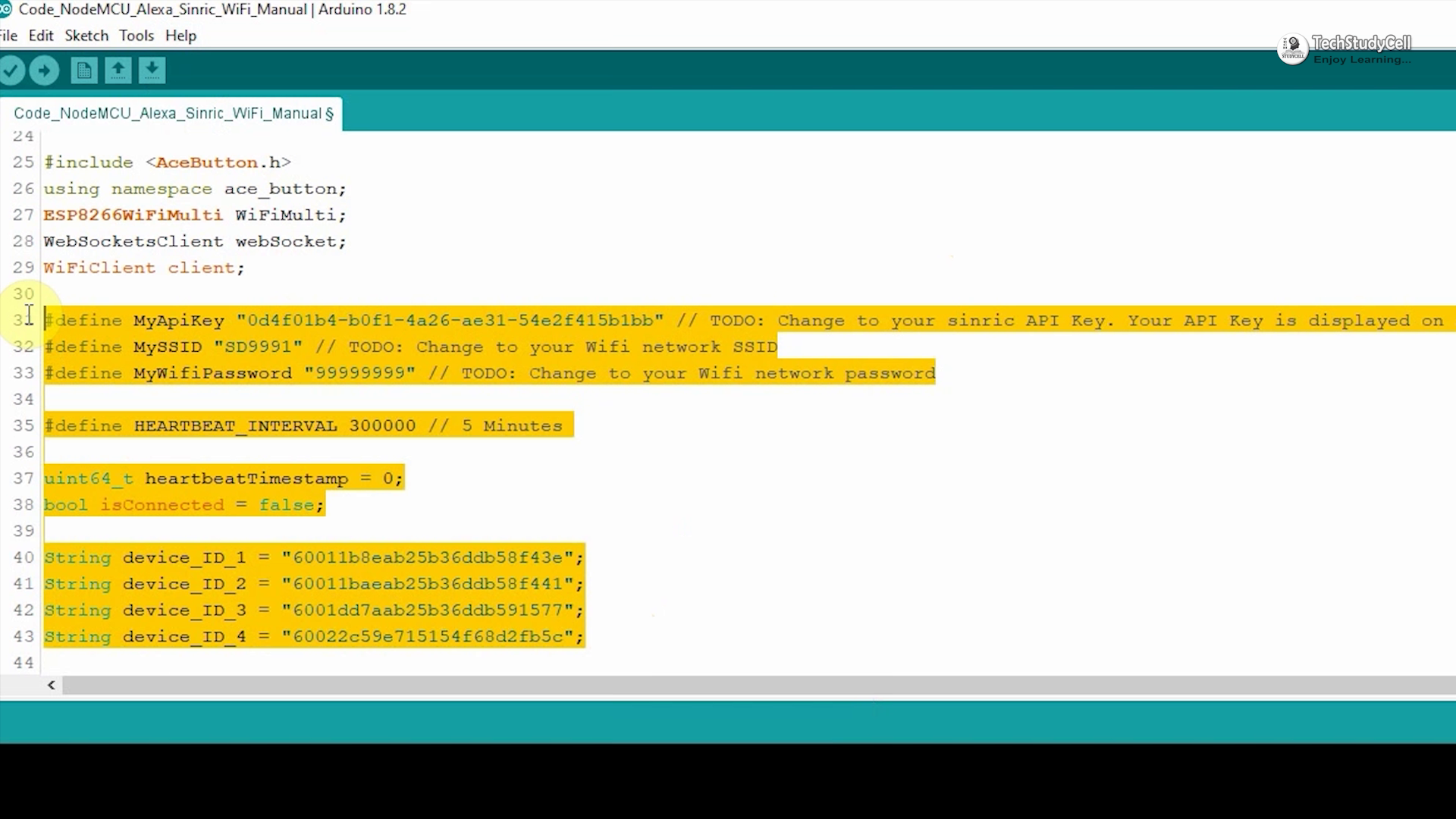Click the Open sketch up-arrow icon
The image size is (1456, 819).
click(x=118, y=71)
